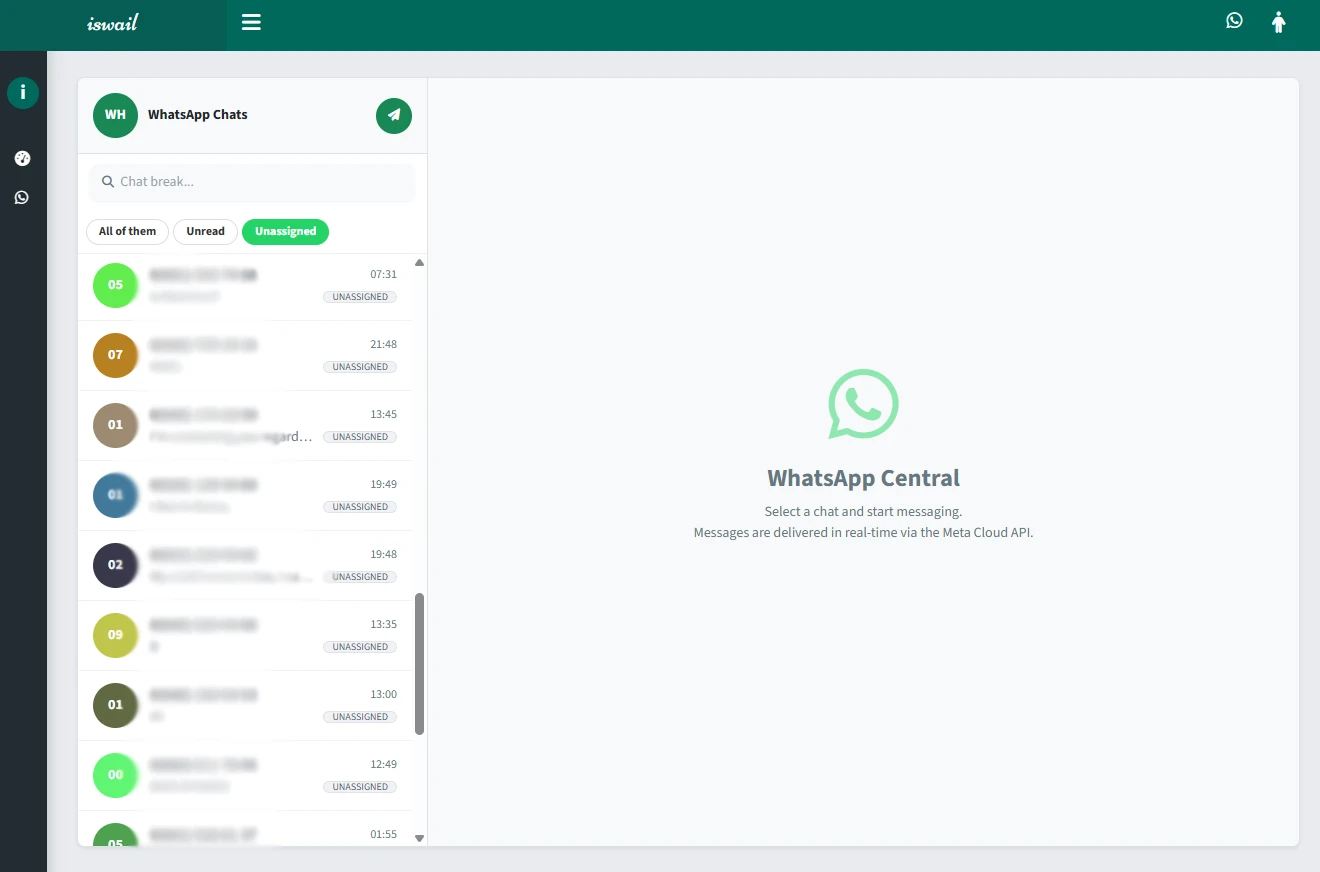Screen dimensions: 1320x872
Task: Switch on the 'Unread' filter
Action: point(205,231)
